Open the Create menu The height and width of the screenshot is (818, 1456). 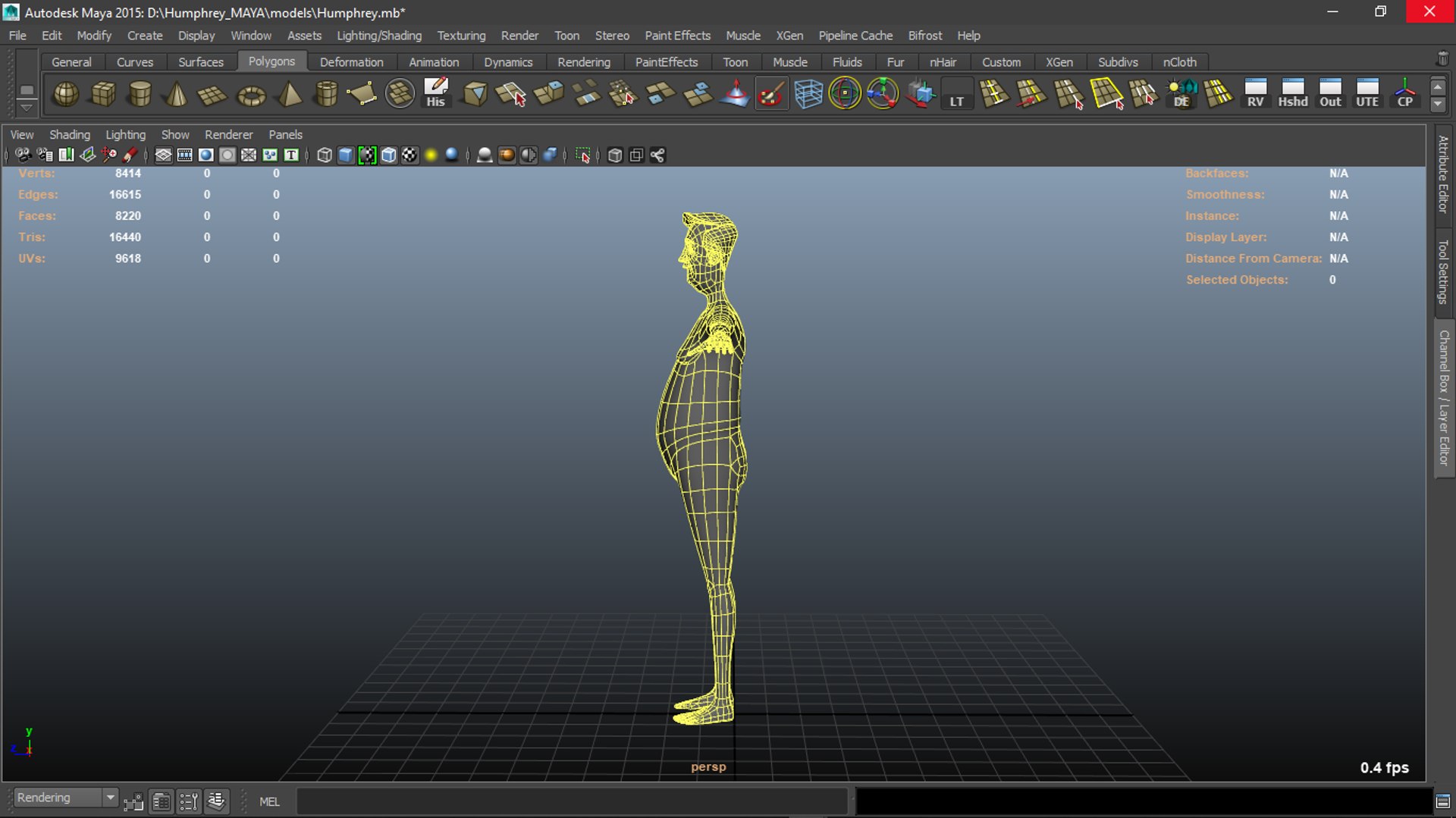(x=145, y=36)
